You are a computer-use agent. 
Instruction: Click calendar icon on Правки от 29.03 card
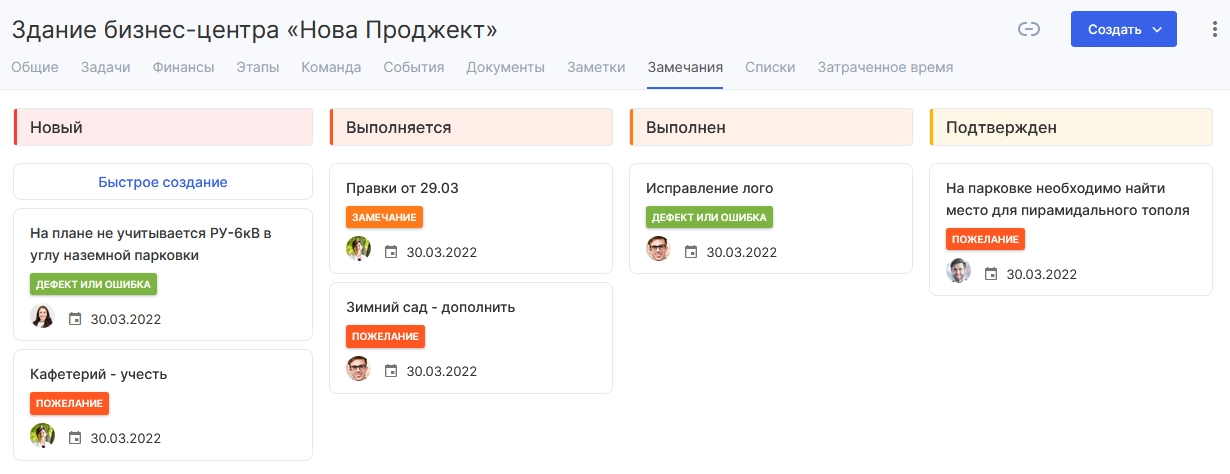tap(391, 252)
